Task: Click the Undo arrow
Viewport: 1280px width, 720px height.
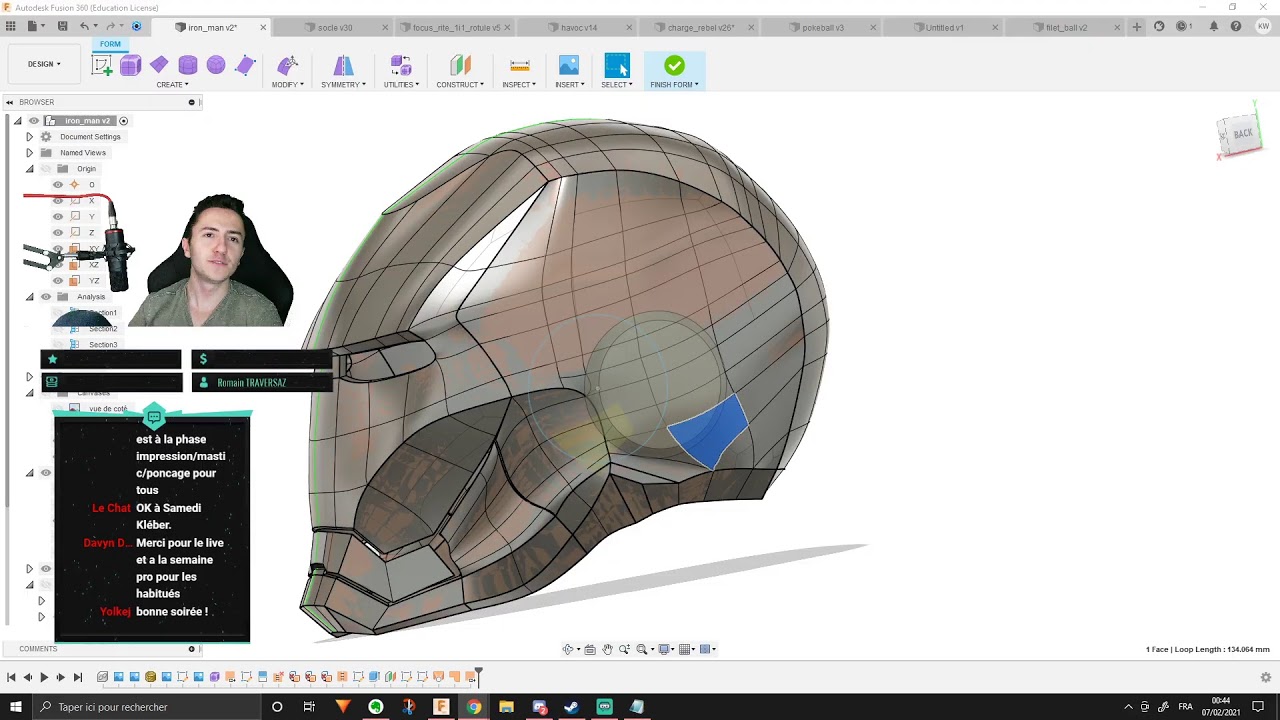Action: point(85,26)
